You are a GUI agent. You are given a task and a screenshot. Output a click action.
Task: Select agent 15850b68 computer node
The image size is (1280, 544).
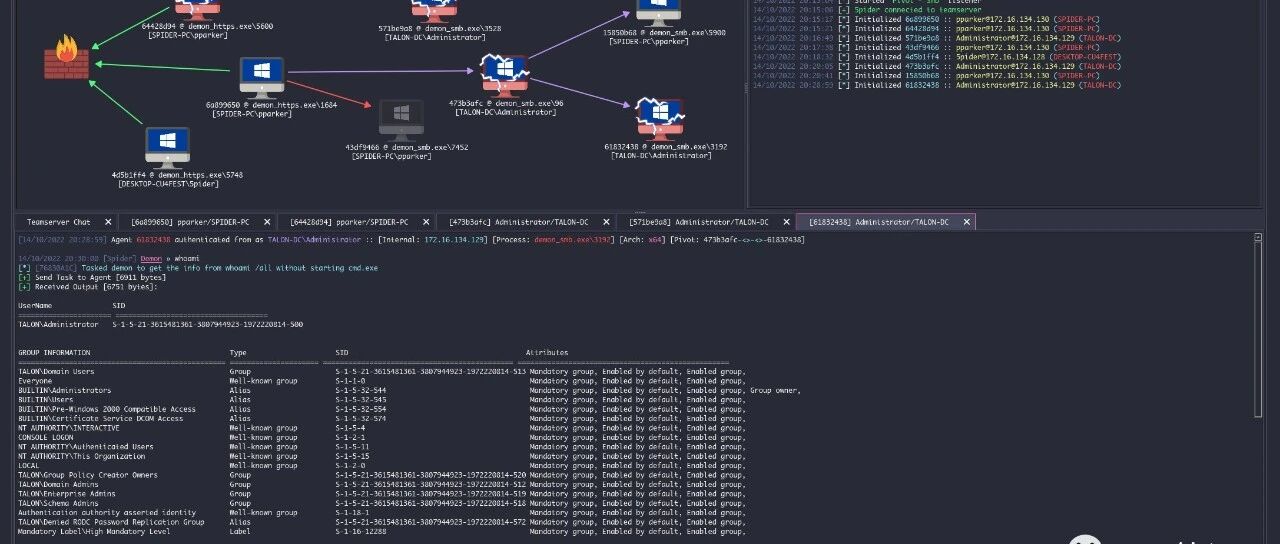660,12
